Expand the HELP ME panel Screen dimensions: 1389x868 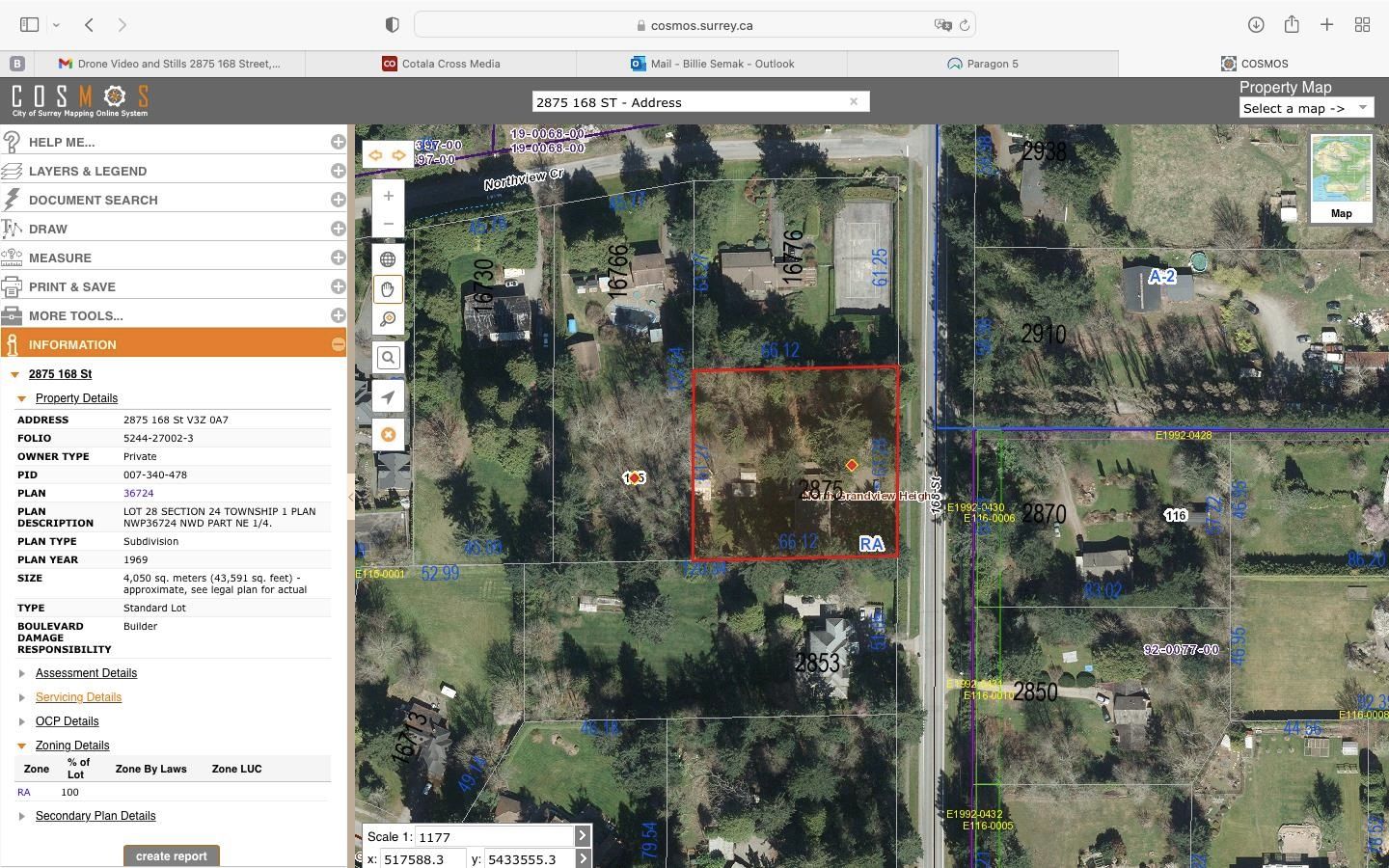point(174,142)
